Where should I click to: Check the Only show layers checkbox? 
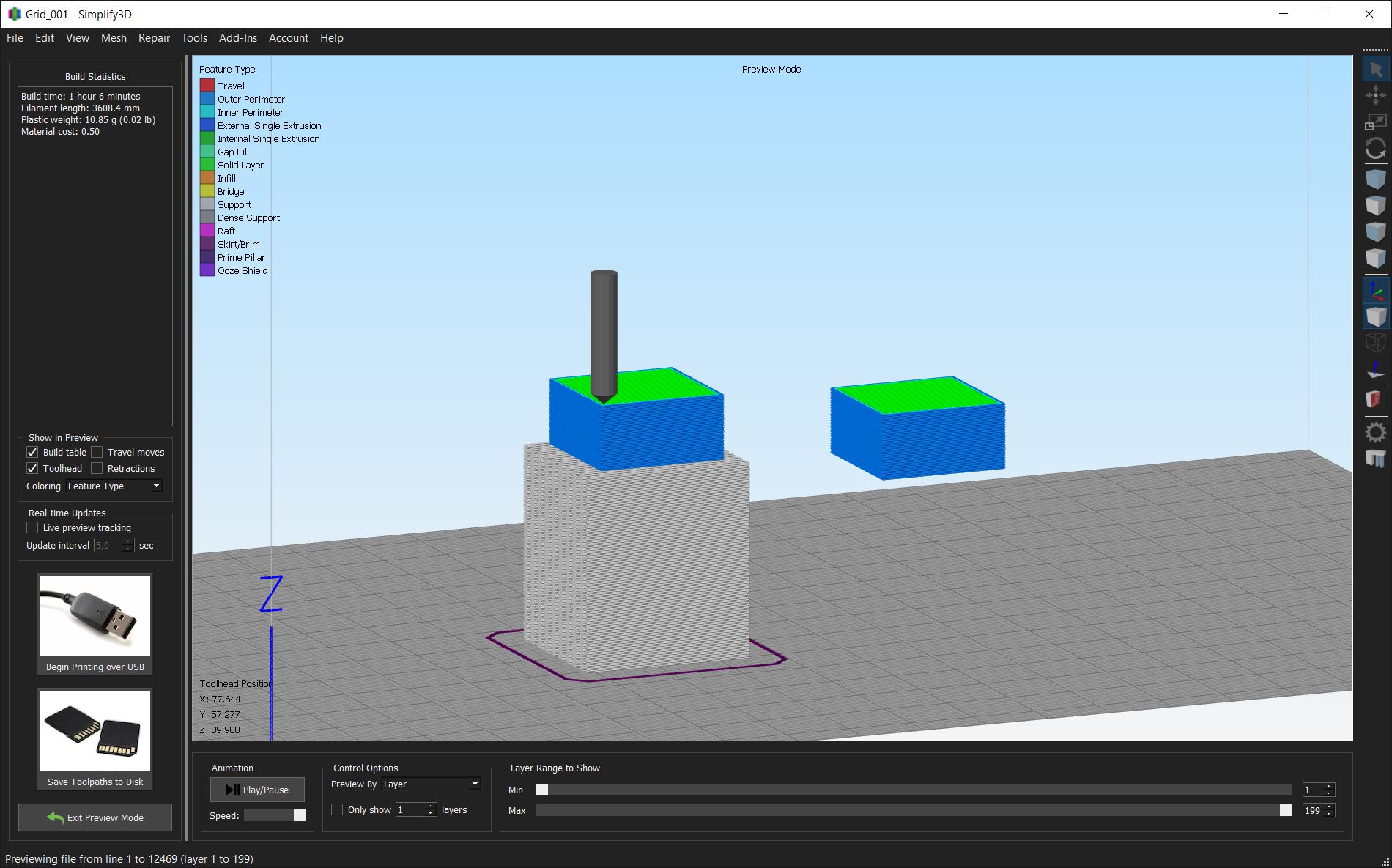(x=337, y=809)
